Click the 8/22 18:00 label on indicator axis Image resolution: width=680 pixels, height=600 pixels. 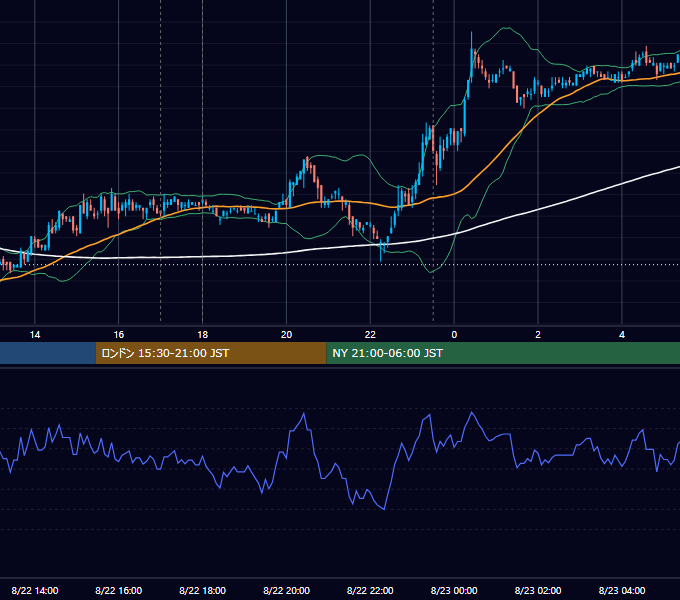pyautogui.click(x=203, y=590)
